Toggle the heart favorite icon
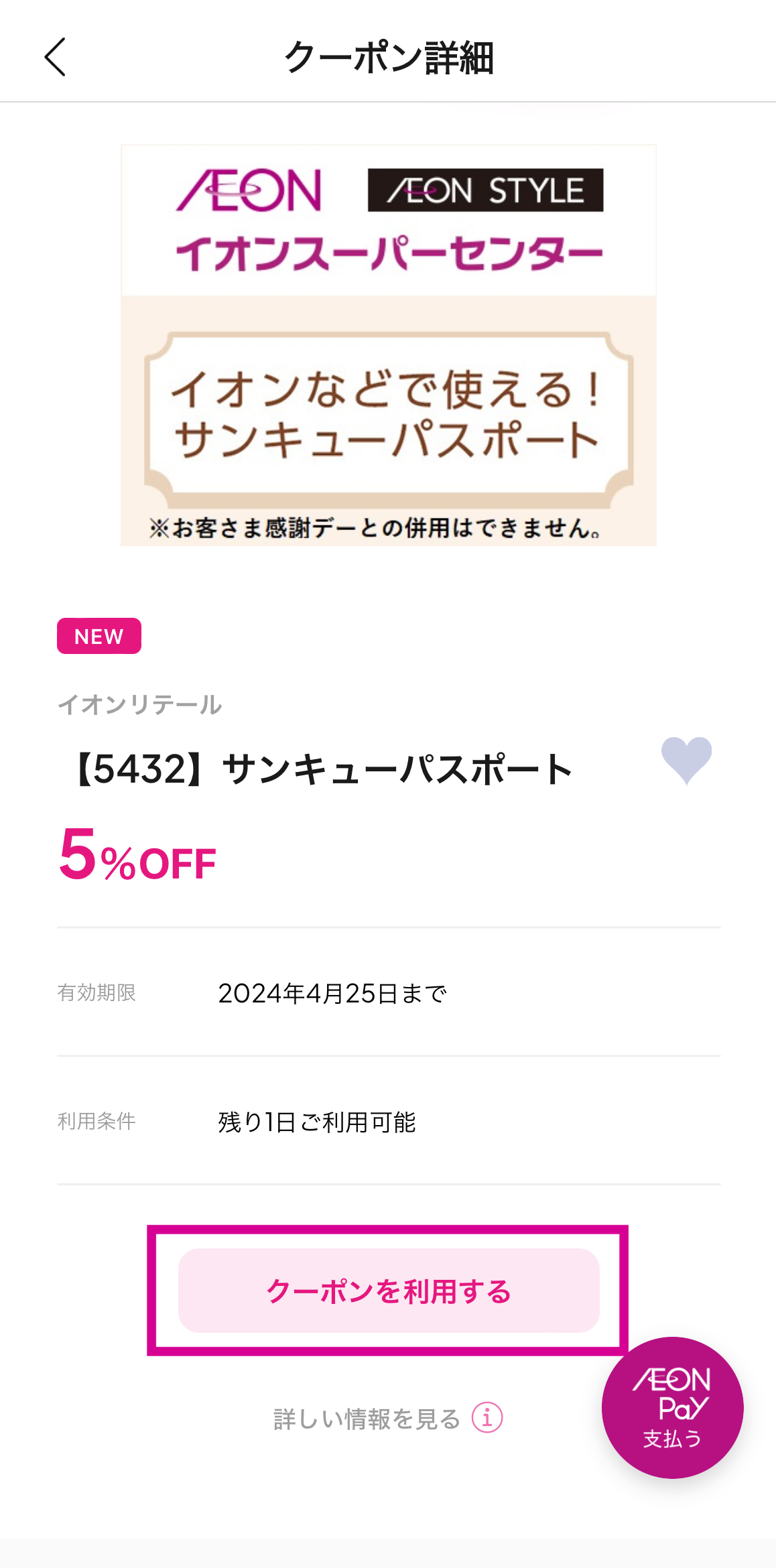The image size is (776, 1568). coord(686,759)
